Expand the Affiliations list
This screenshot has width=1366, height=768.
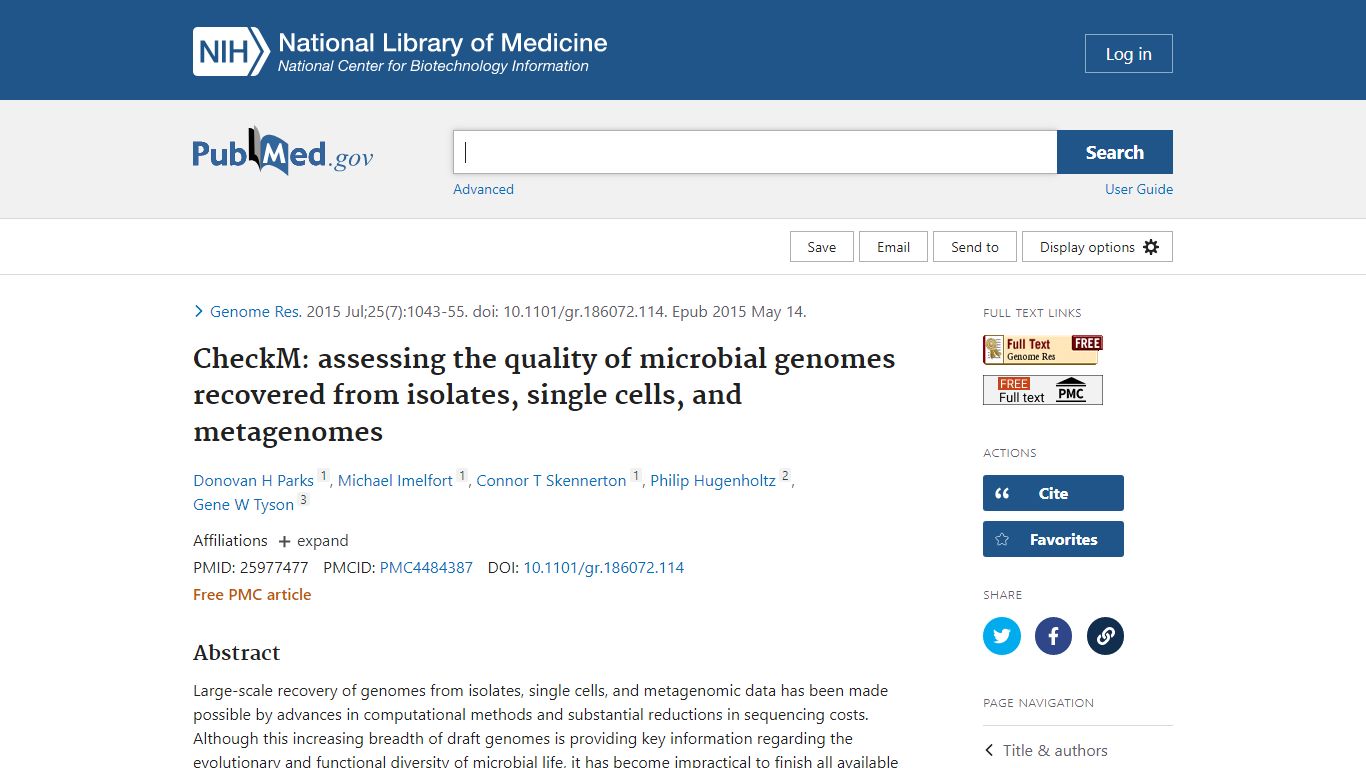tap(314, 541)
